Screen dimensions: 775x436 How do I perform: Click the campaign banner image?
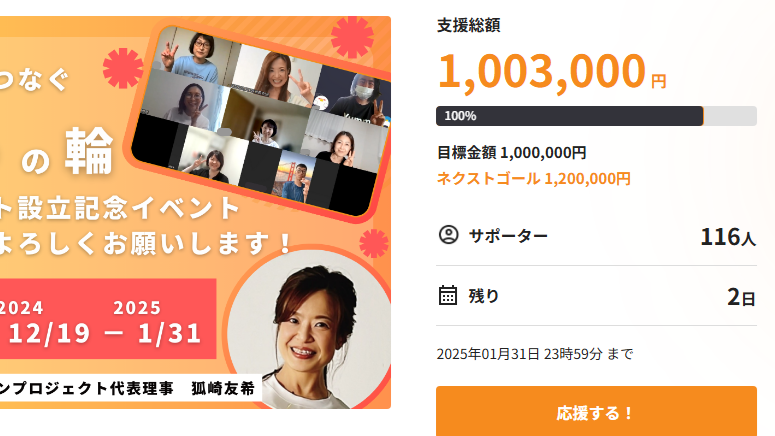pos(195,213)
